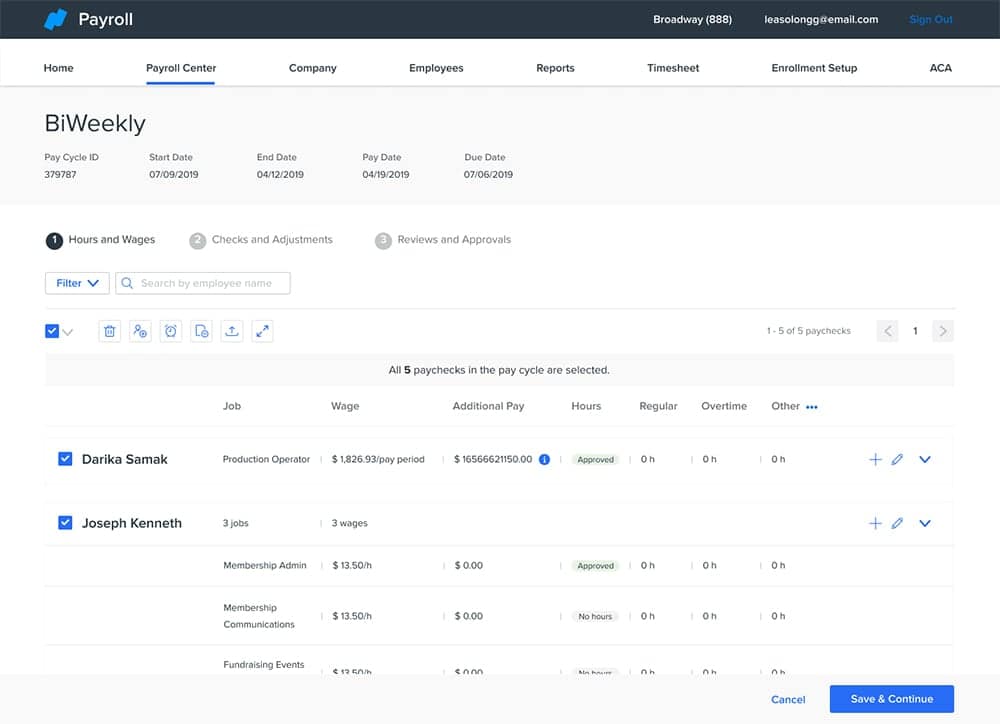
Task: Open the Employees menu tab
Action: 436,68
